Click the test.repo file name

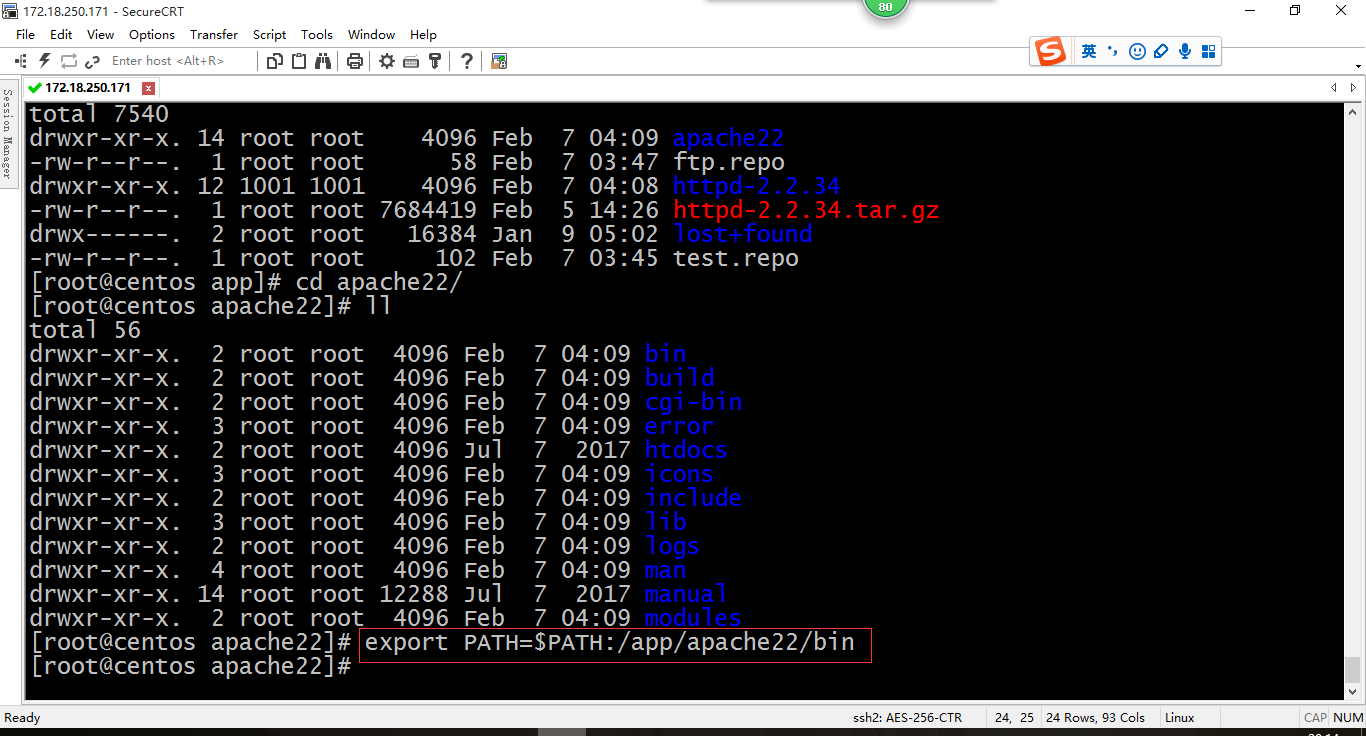tap(735, 258)
